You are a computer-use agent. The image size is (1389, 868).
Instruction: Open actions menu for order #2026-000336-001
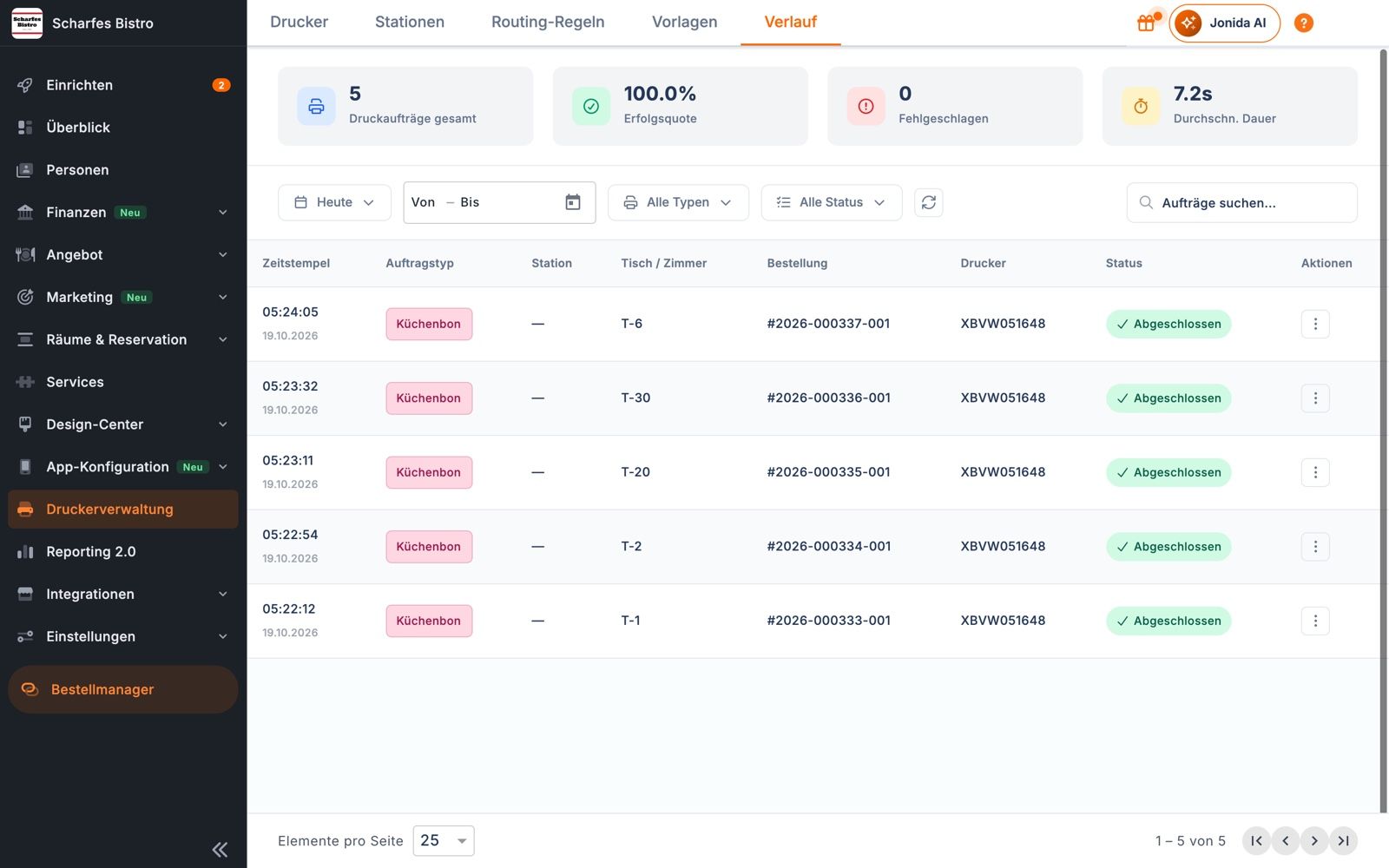[1315, 398]
